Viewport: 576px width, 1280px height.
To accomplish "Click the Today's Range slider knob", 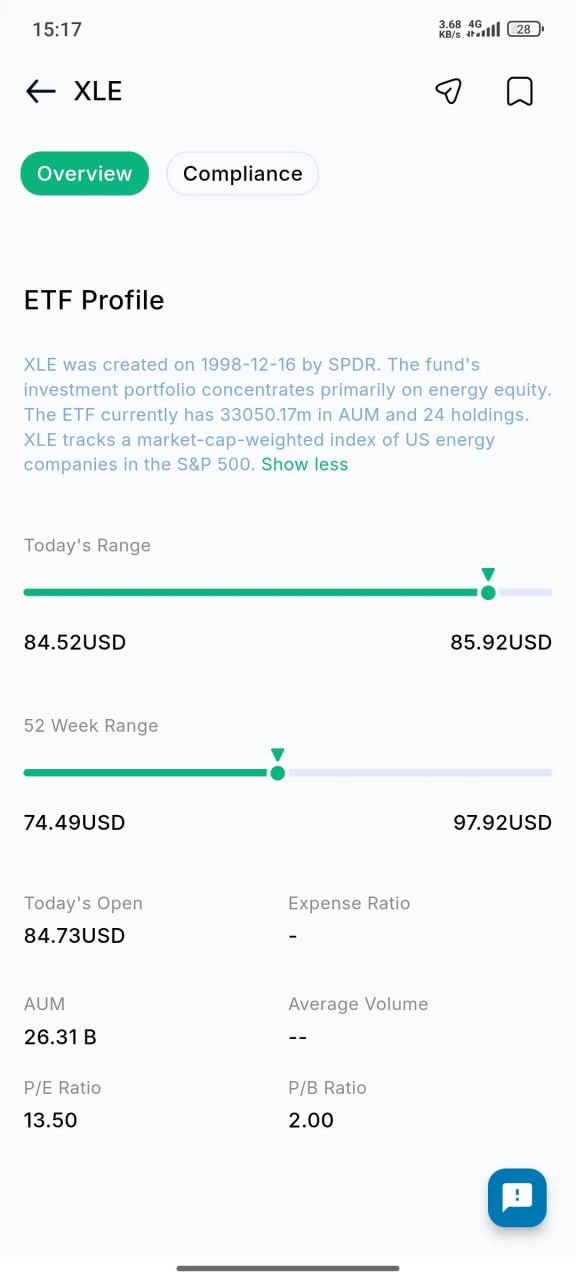I will coord(488,592).
